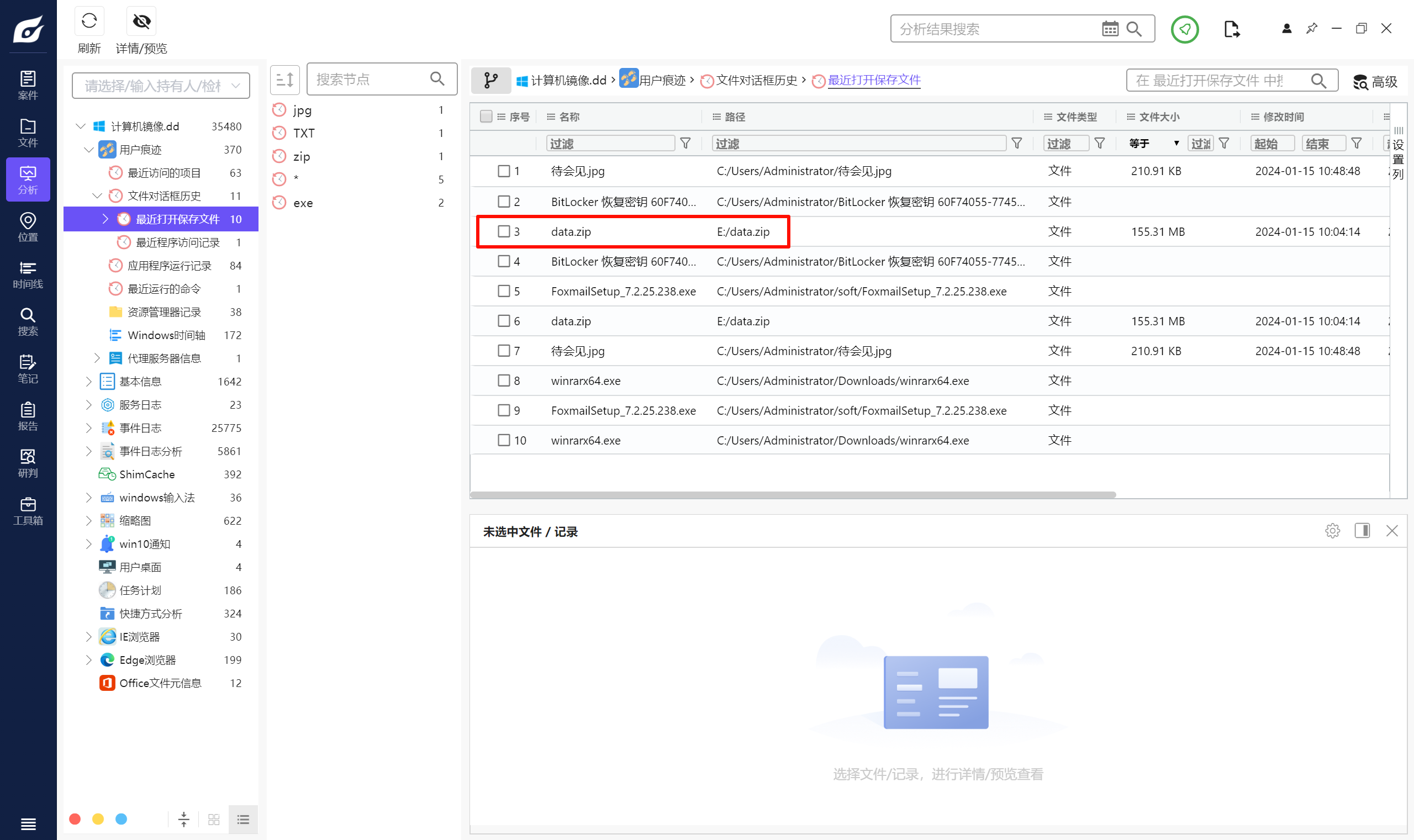Tick checkbox for row 3 data.zip
Screen dimensions: 1414x840
click(504, 231)
